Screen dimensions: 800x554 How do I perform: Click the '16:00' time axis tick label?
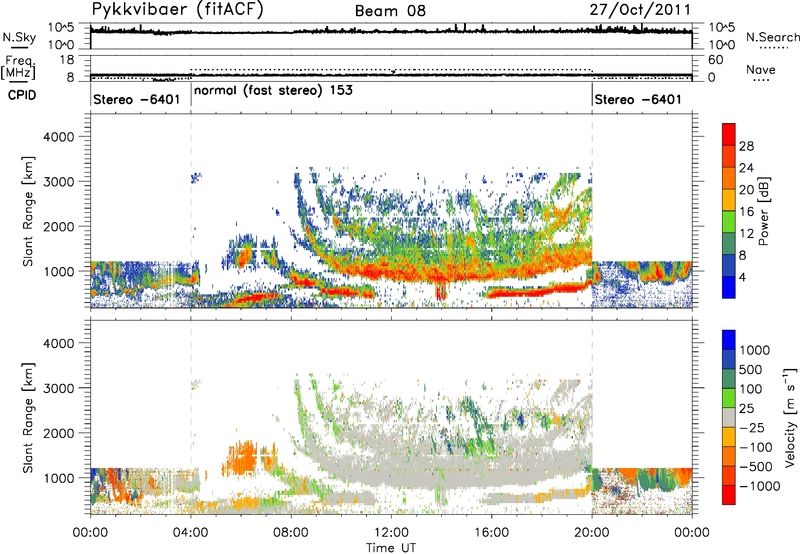coord(491,533)
